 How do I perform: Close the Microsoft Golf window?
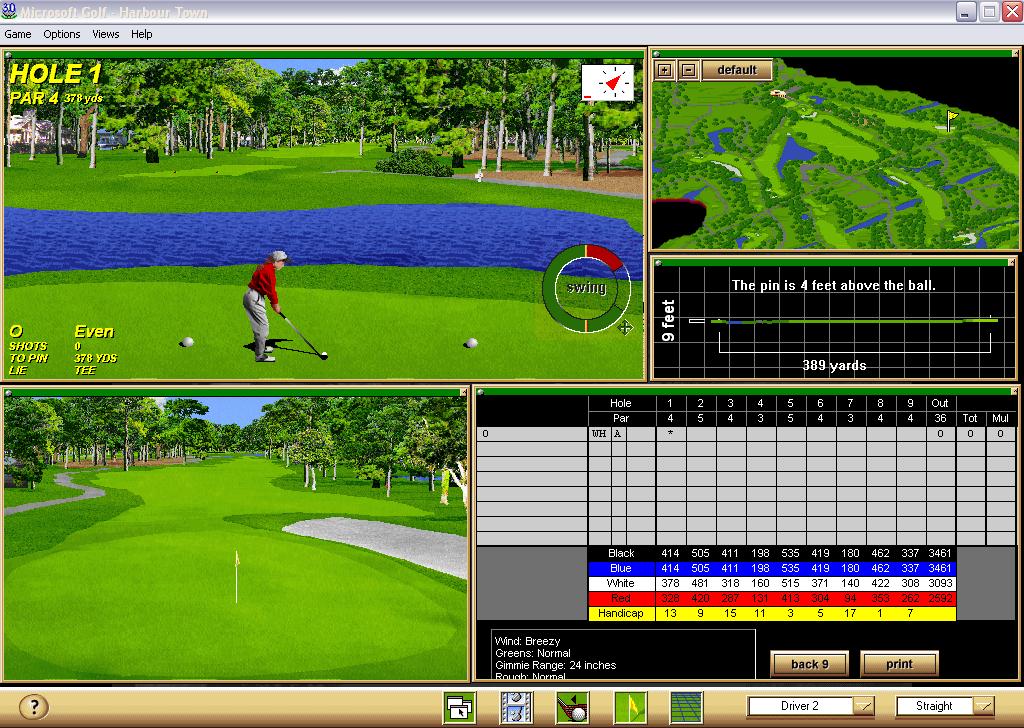tap(1012, 12)
